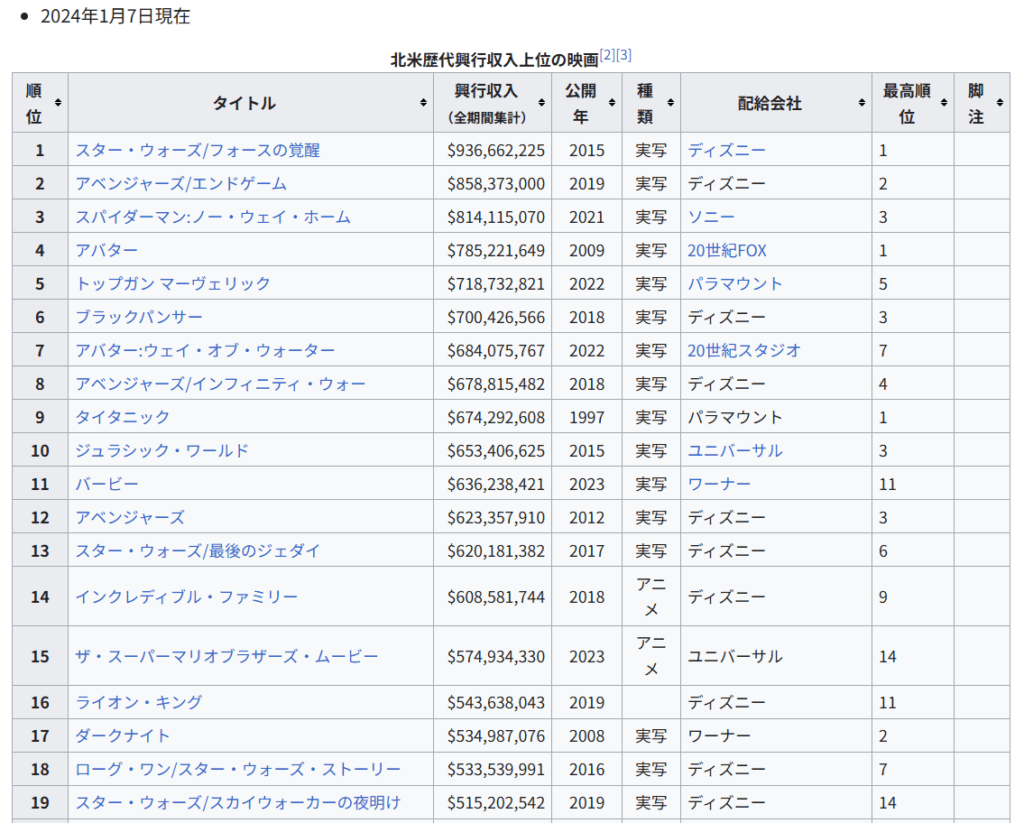Open スター・ウォーズ/最後のジェダイ link
The width and height of the screenshot is (1024, 823).
coord(198,551)
